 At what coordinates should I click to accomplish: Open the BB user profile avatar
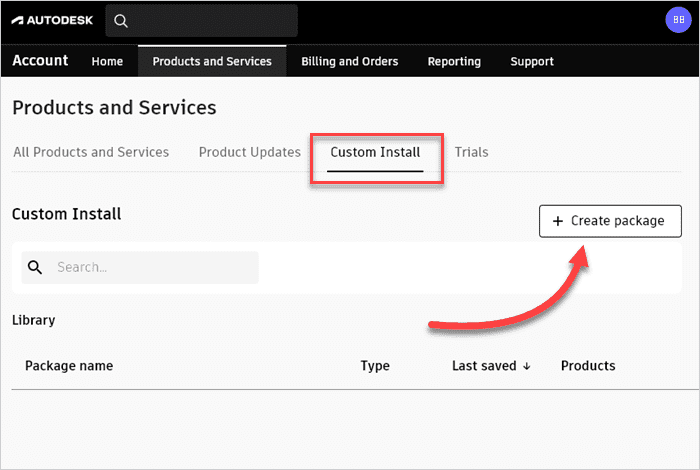coord(678,20)
